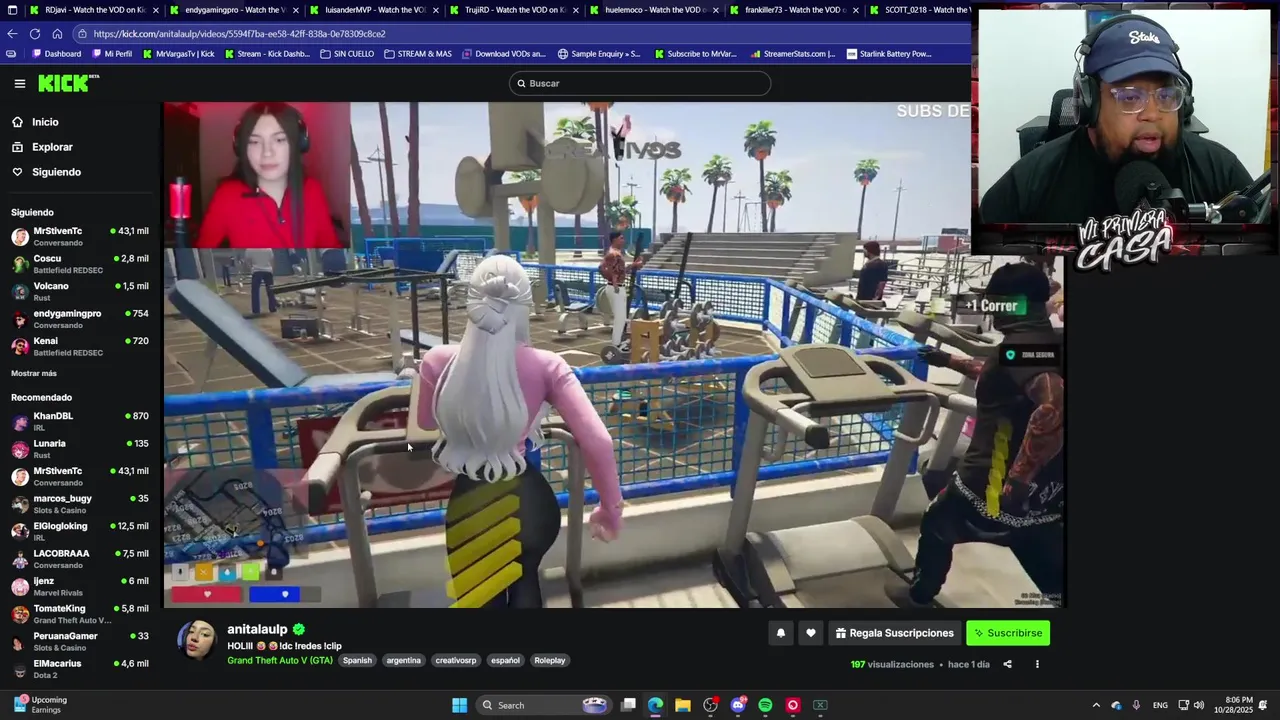Expand followed list with Mostrar más

point(34,373)
